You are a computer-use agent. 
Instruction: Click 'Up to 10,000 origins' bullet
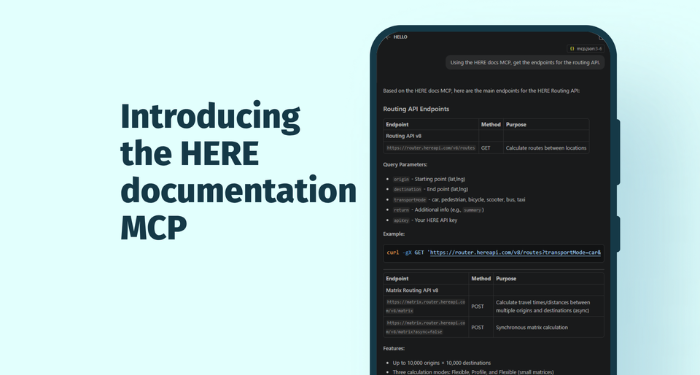click(442, 363)
